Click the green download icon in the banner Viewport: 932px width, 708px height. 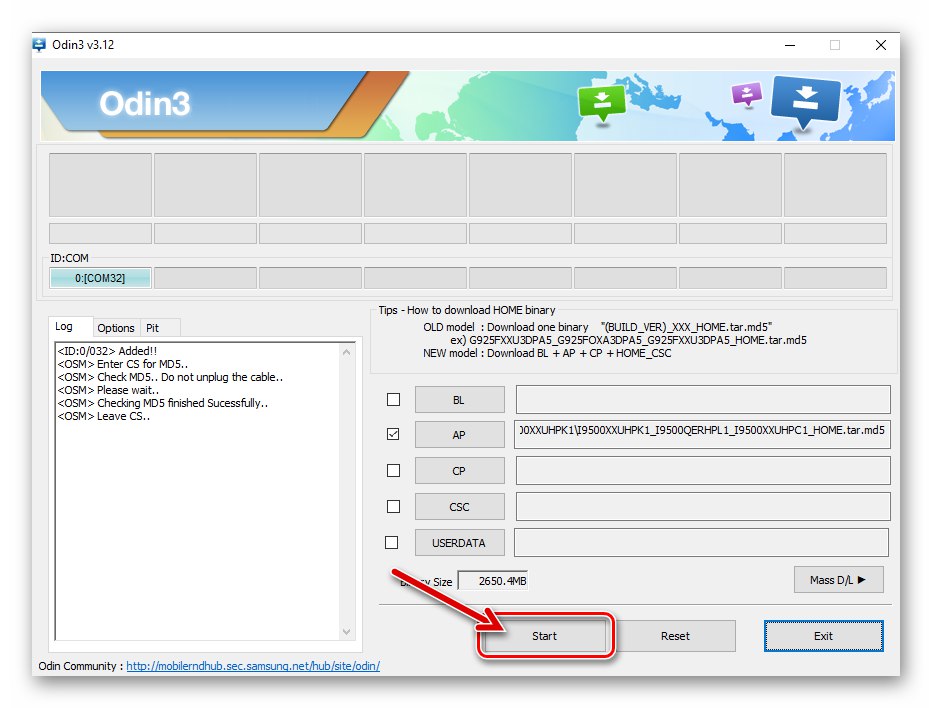[x=601, y=102]
